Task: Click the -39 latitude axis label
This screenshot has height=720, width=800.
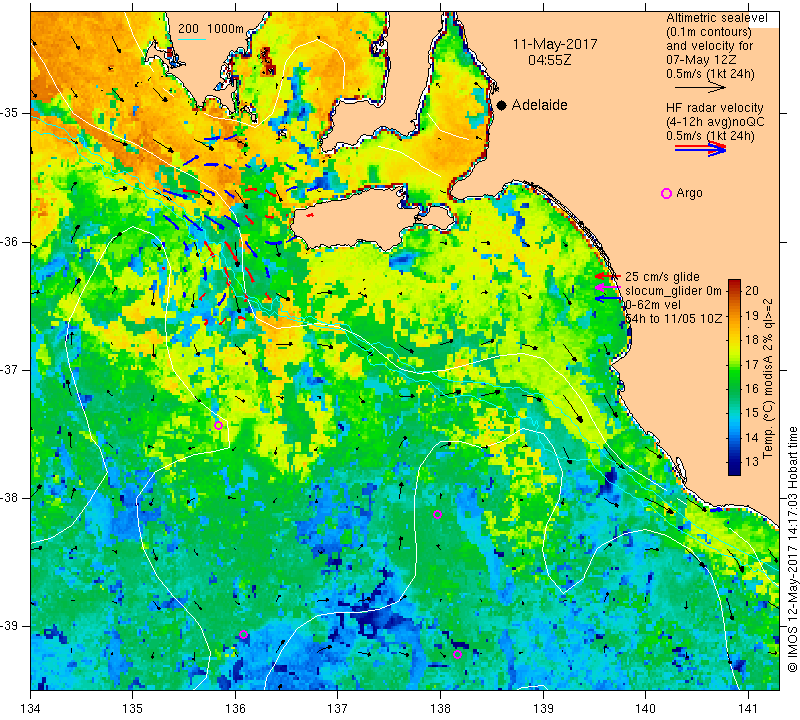Action: (x=9, y=626)
